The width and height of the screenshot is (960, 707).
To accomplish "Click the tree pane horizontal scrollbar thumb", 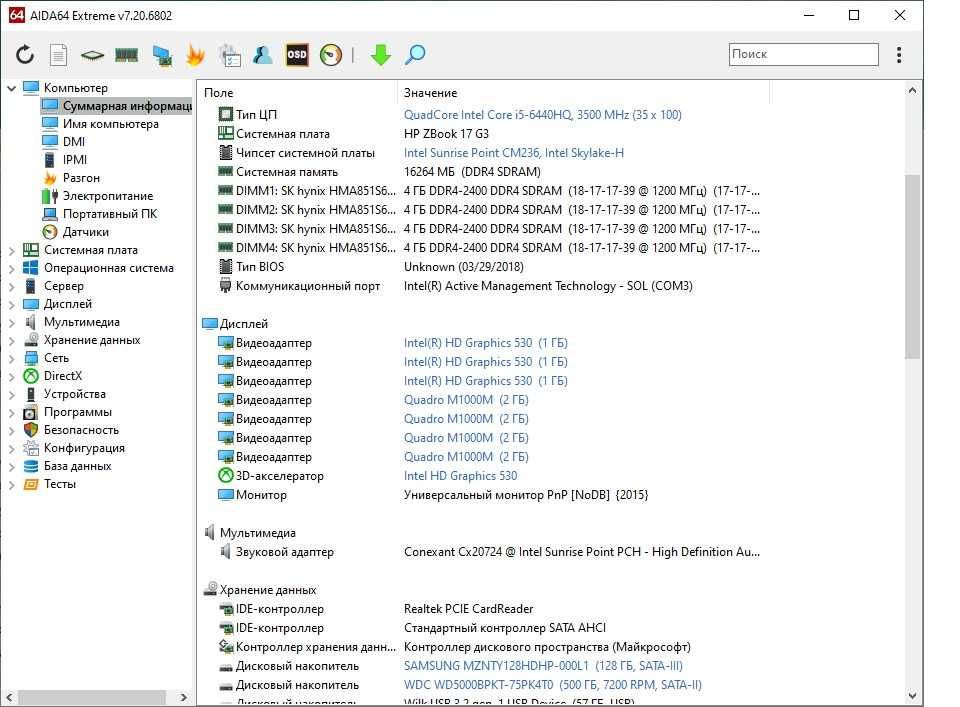I will [x=92, y=697].
